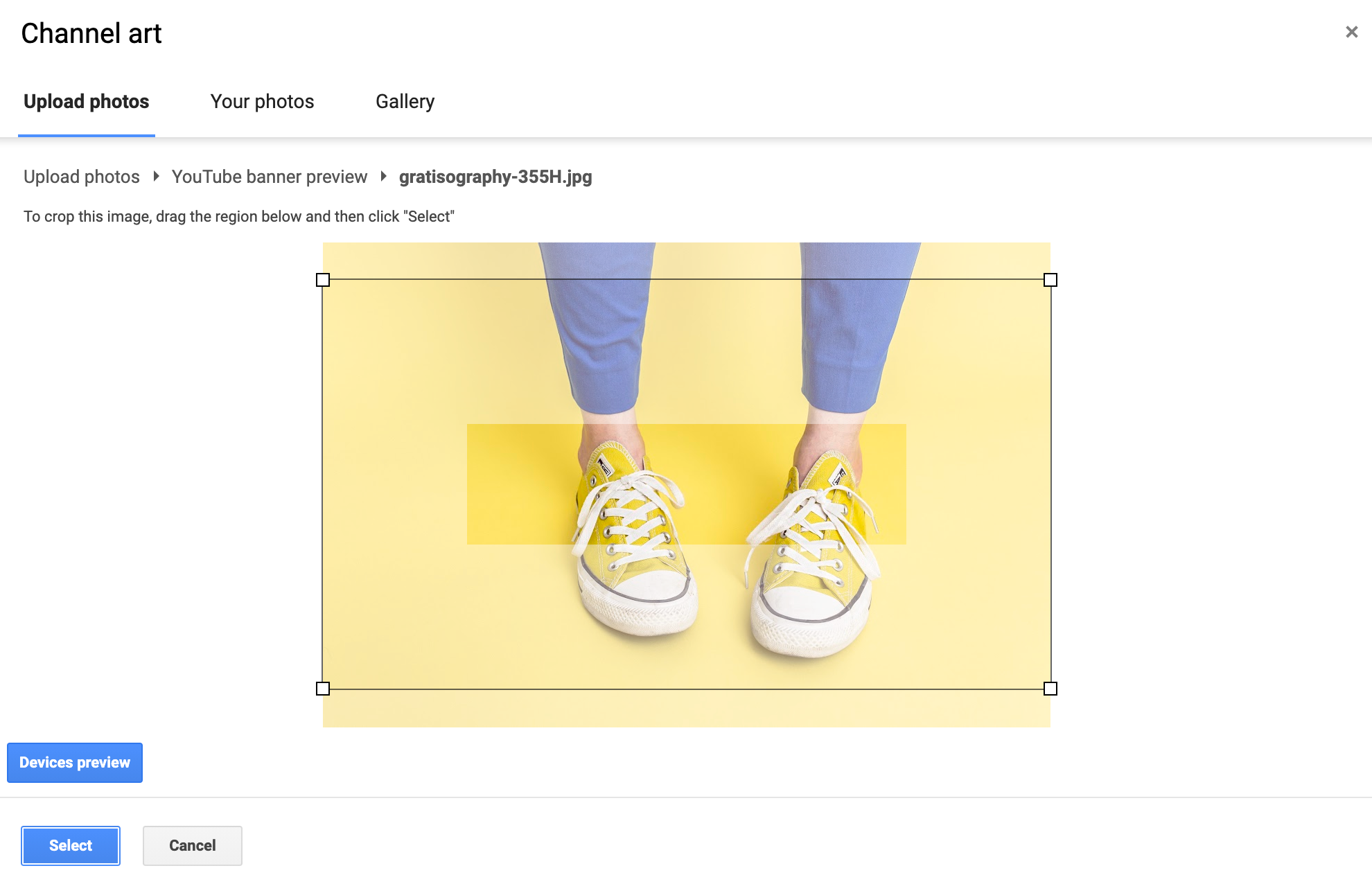Image resolution: width=1372 pixels, height=884 pixels.
Task: Click the Your photos tab
Action: 262,101
